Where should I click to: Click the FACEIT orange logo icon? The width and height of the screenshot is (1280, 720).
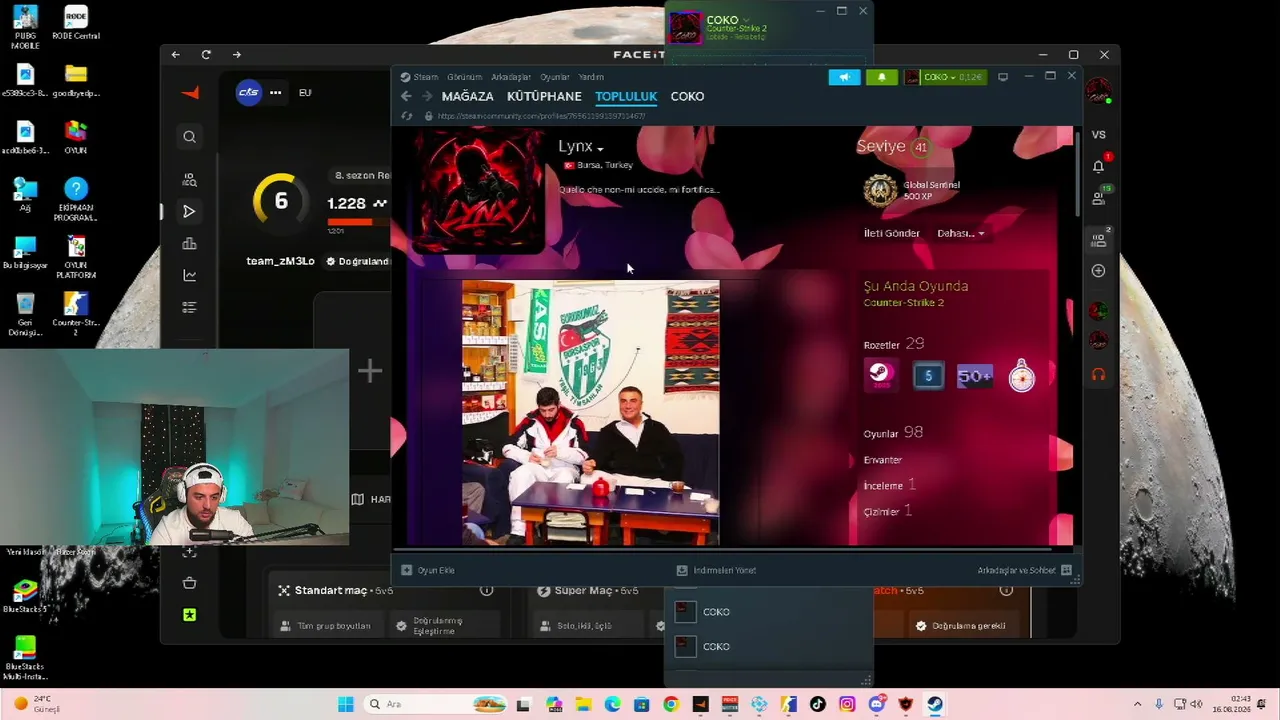[190, 93]
